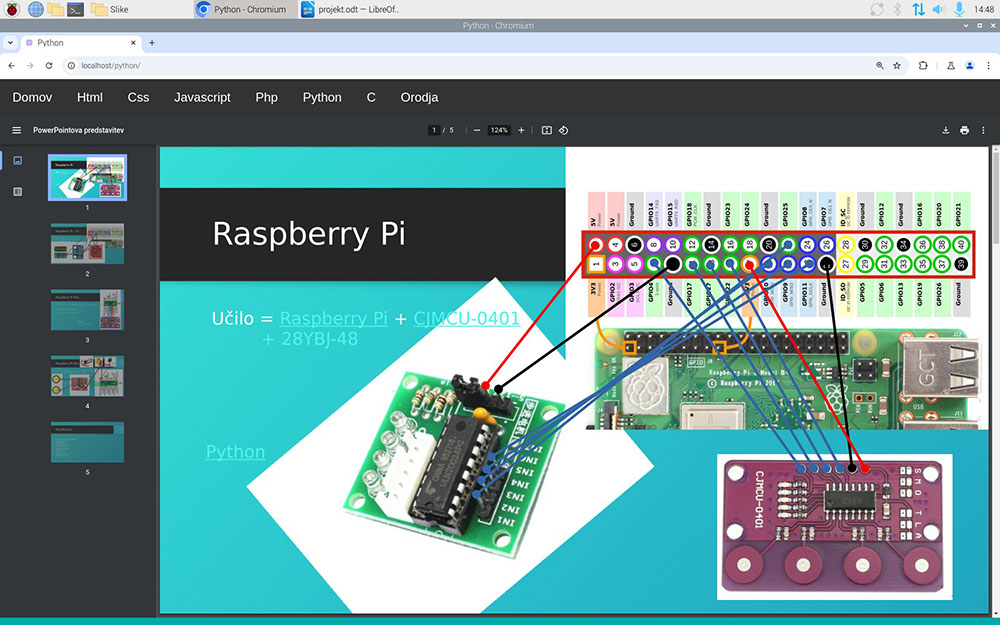Viewport: 1000px width, 625px height.
Task: Download the PDF presentation
Action: pos(946,130)
